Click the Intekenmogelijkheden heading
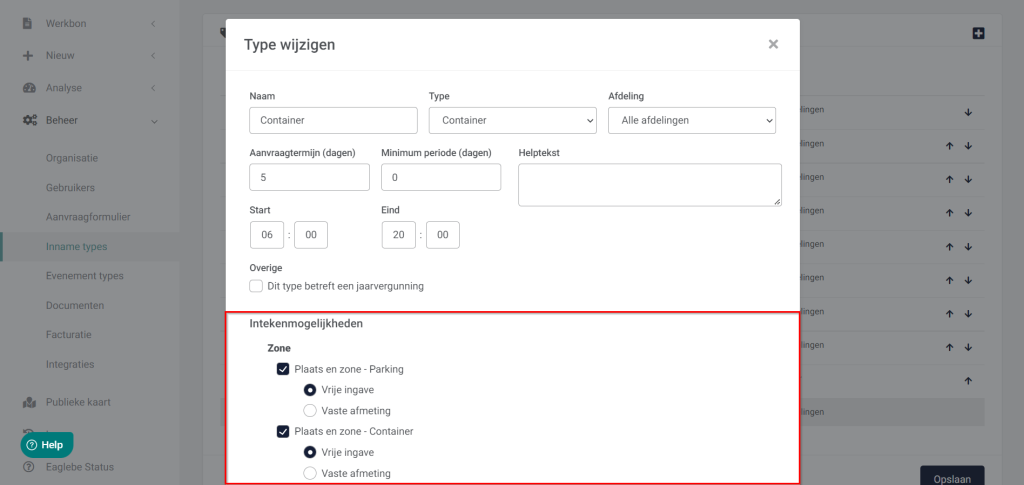This screenshot has width=1024, height=485. click(306, 323)
